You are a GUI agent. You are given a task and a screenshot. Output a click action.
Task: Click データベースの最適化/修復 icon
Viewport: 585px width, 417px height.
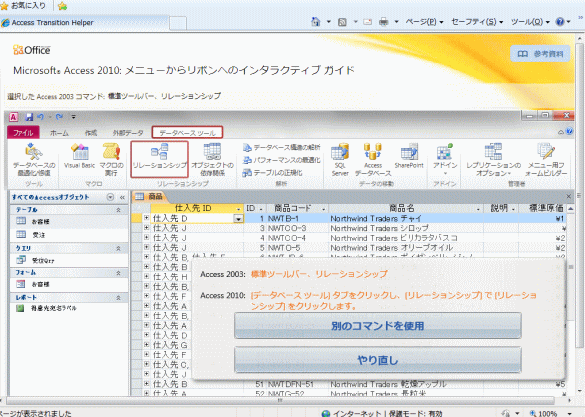click(34, 160)
